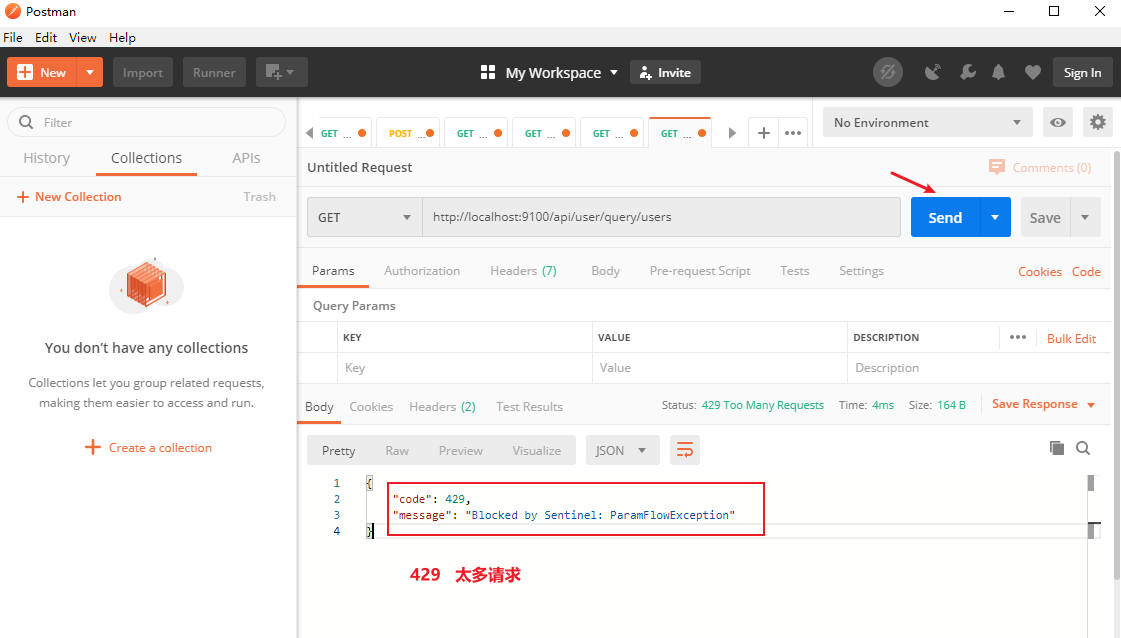This screenshot has width=1121, height=638.
Task: Click the Import button
Action: tap(143, 72)
